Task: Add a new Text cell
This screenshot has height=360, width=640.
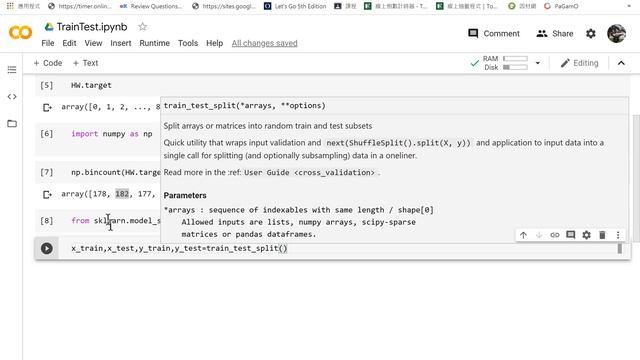Action: tap(85, 63)
